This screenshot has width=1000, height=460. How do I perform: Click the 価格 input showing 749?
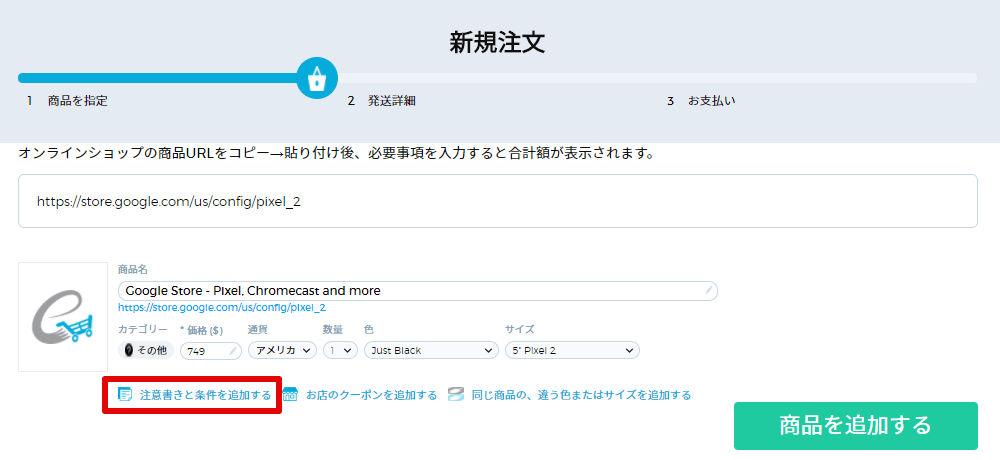click(x=212, y=350)
